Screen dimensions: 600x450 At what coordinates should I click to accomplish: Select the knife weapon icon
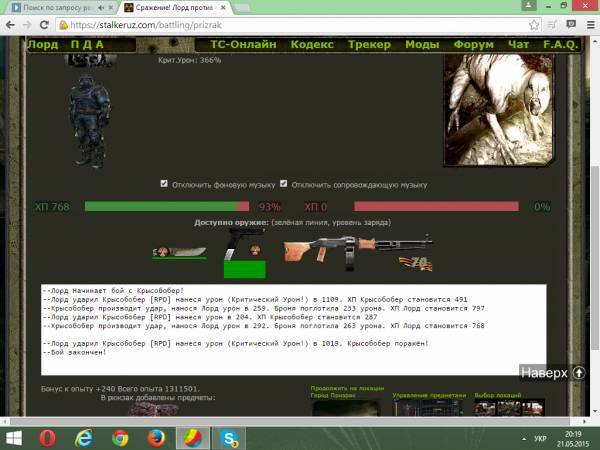pos(178,253)
